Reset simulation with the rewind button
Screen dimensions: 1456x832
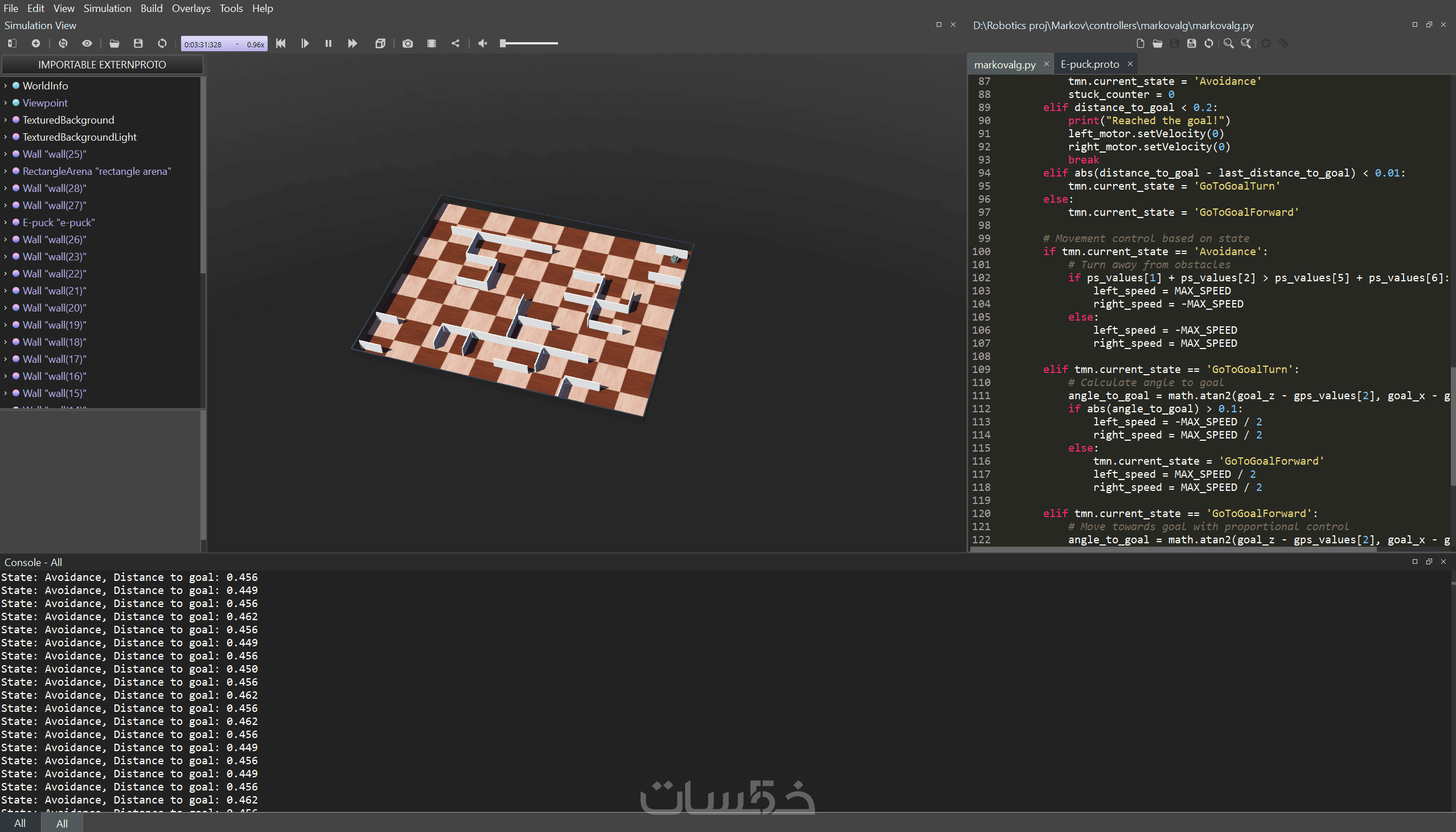click(x=281, y=43)
